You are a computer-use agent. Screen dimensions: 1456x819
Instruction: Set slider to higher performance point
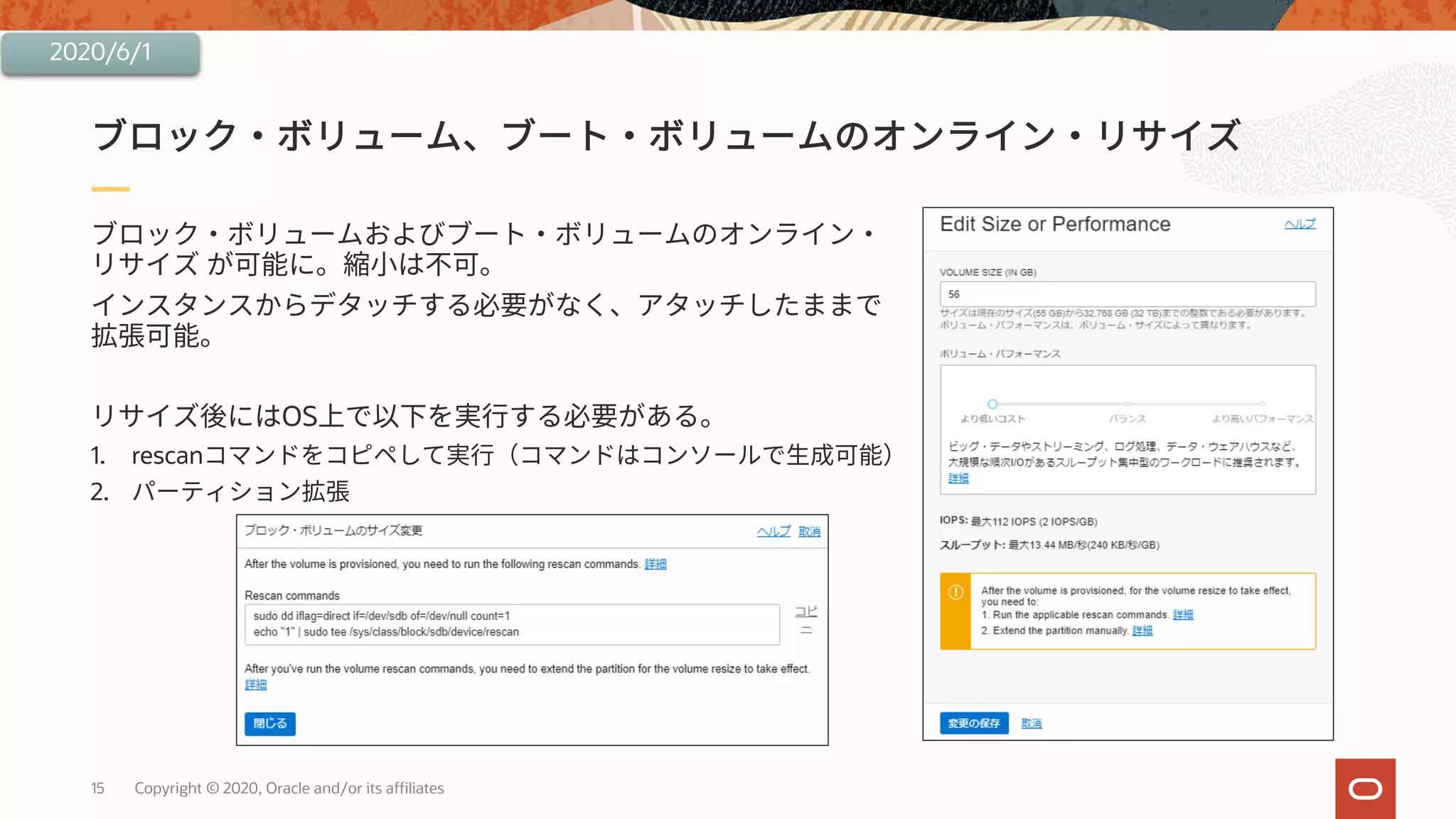[1263, 404]
